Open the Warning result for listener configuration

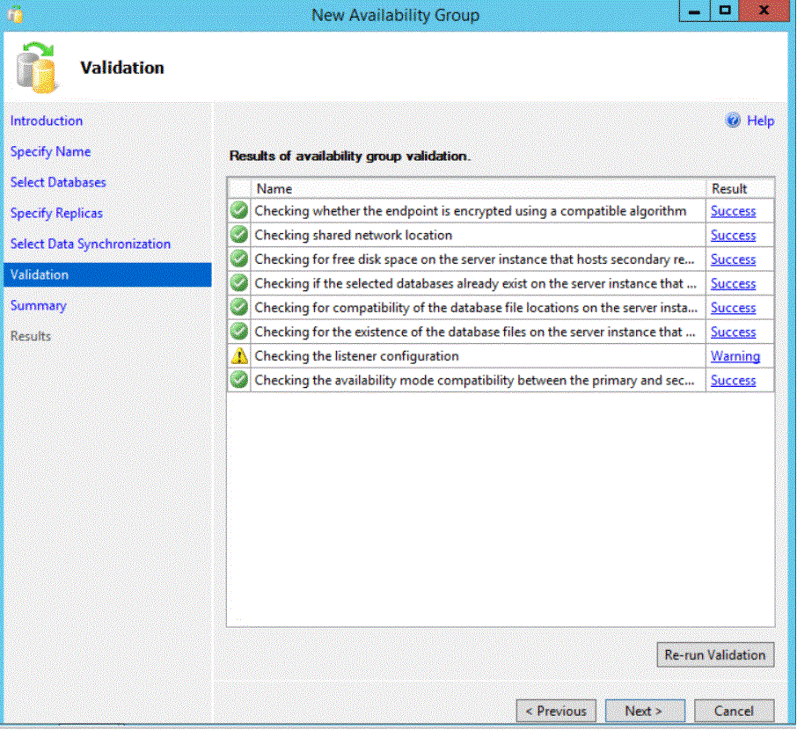735,356
